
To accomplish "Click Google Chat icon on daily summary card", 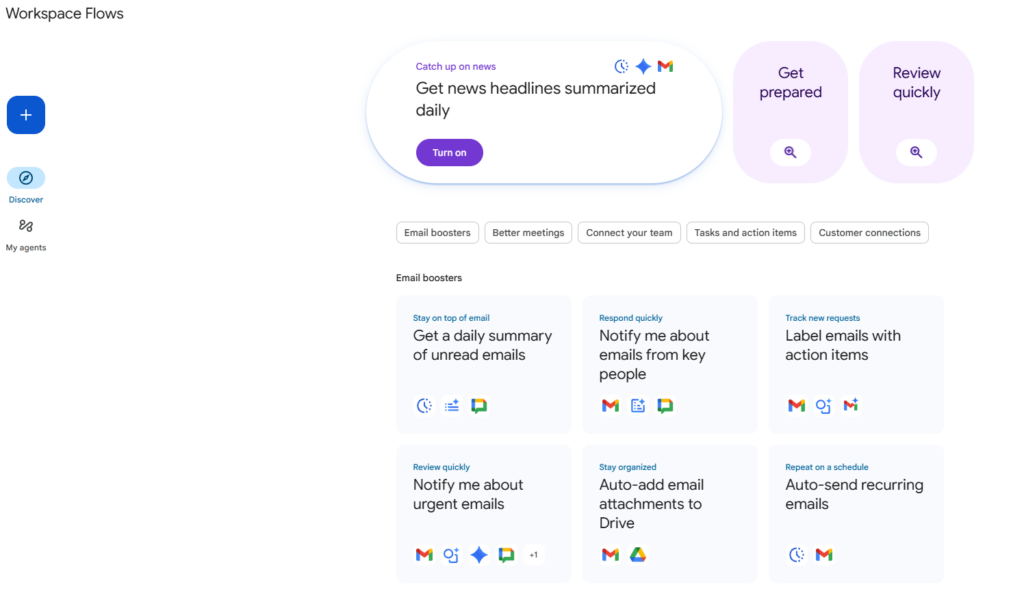I will (479, 405).
